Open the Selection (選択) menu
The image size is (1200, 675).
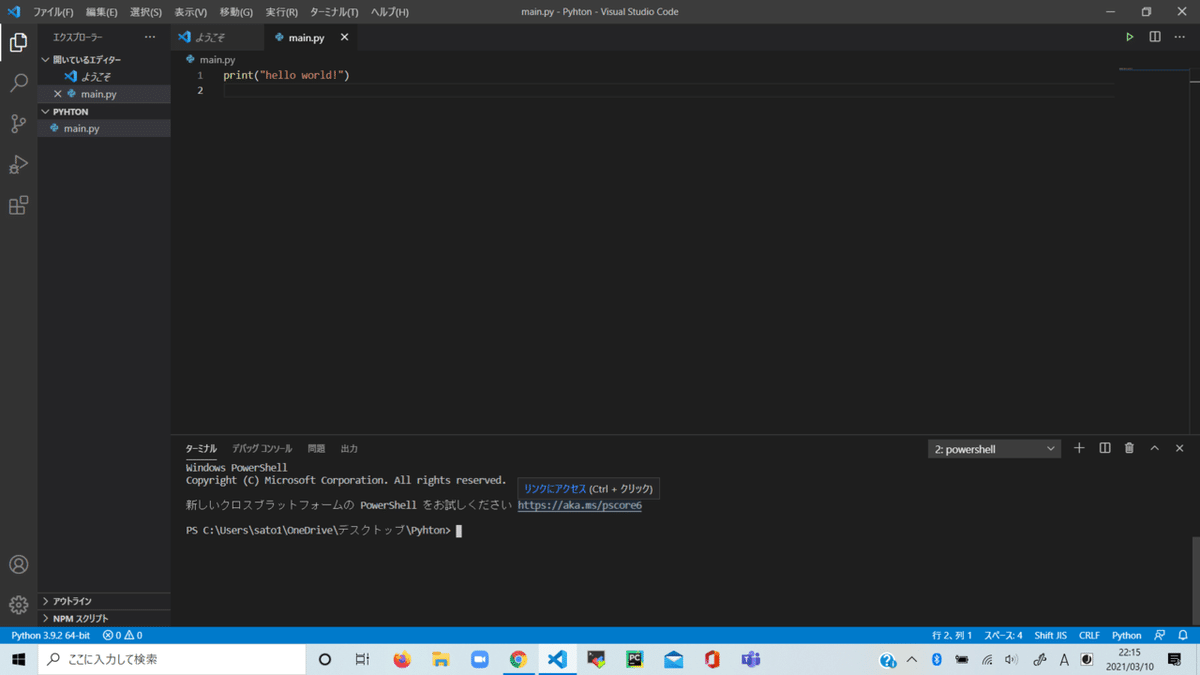click(145, 12)
